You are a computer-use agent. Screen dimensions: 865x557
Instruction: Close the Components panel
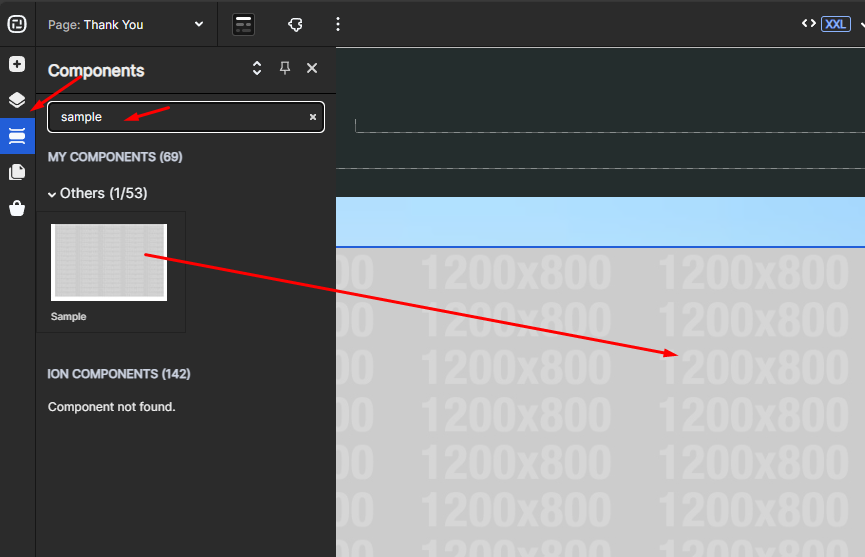(x=312, y=68)
